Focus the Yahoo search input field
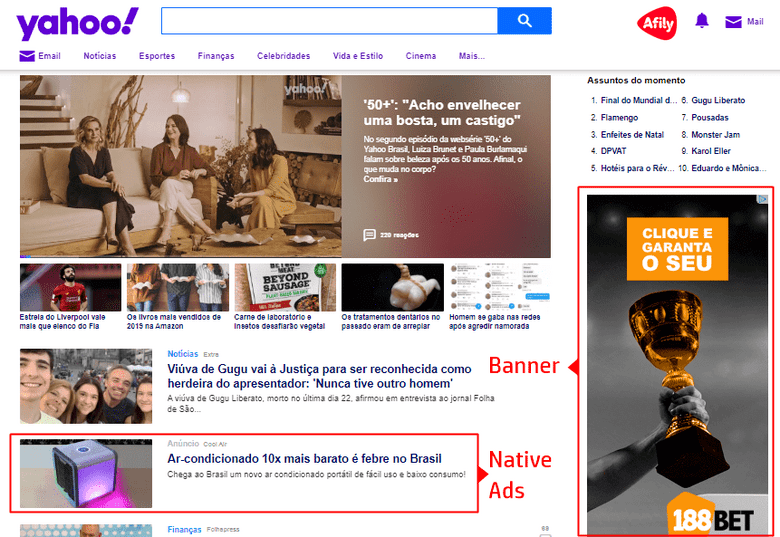 coord(329,21)
